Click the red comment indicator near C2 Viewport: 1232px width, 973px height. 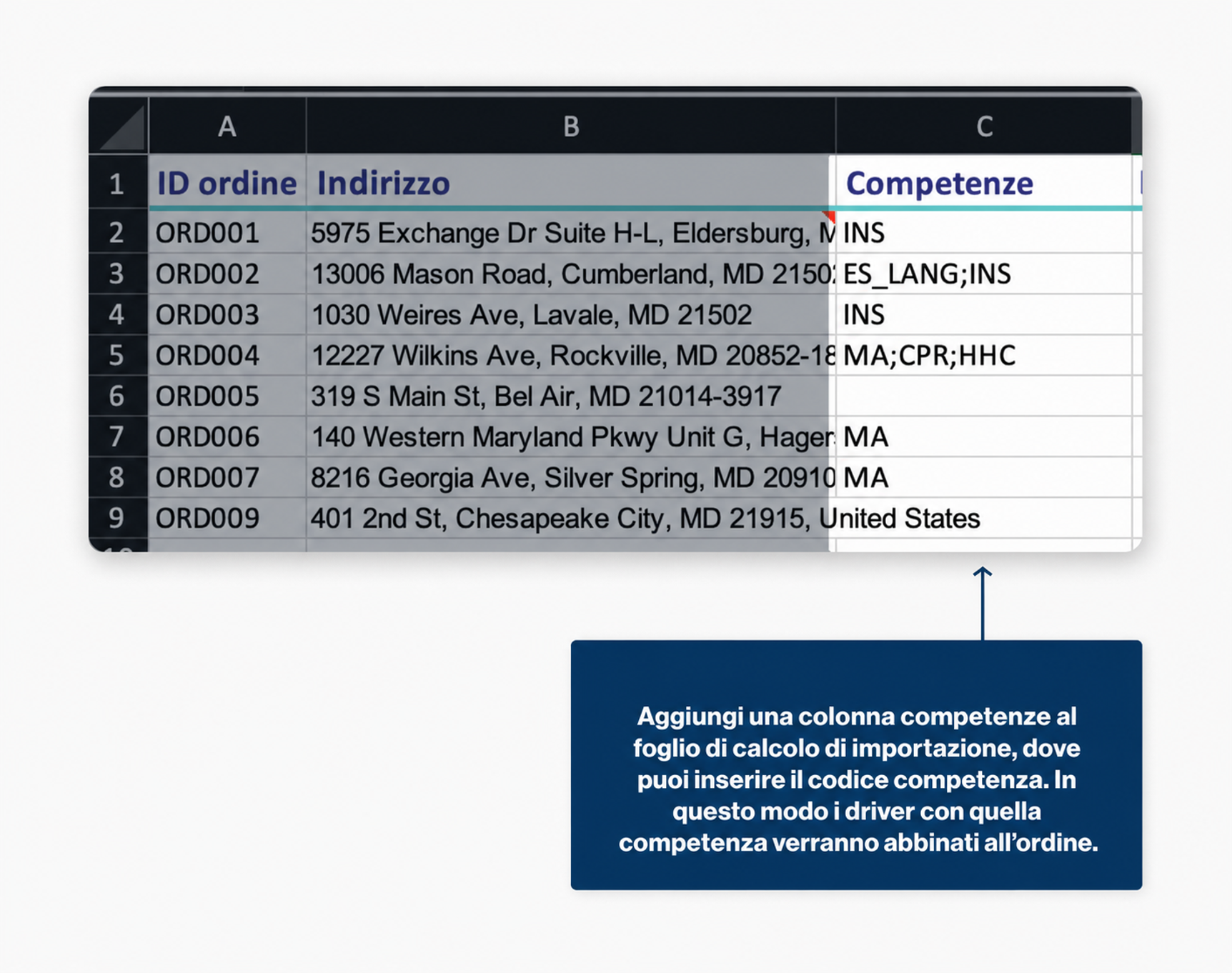[x=830, y=216]
